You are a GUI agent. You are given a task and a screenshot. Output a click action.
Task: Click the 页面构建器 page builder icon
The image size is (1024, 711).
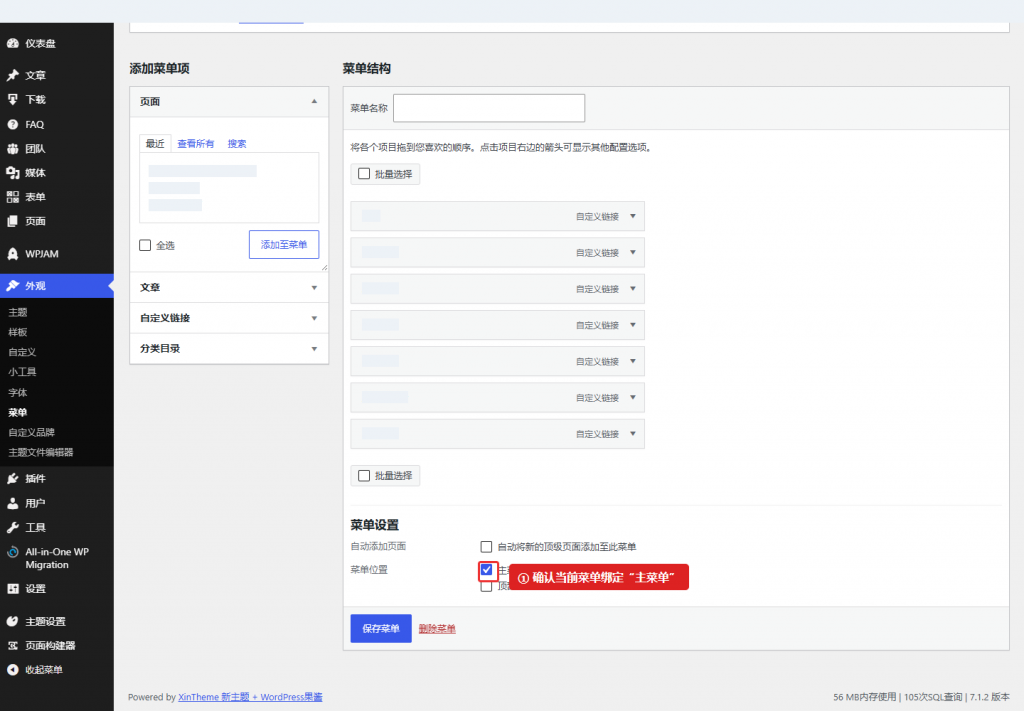(12, 645)
